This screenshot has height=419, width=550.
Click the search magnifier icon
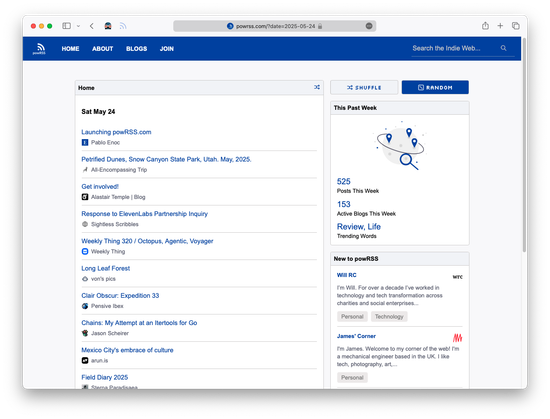pos(503,48)
